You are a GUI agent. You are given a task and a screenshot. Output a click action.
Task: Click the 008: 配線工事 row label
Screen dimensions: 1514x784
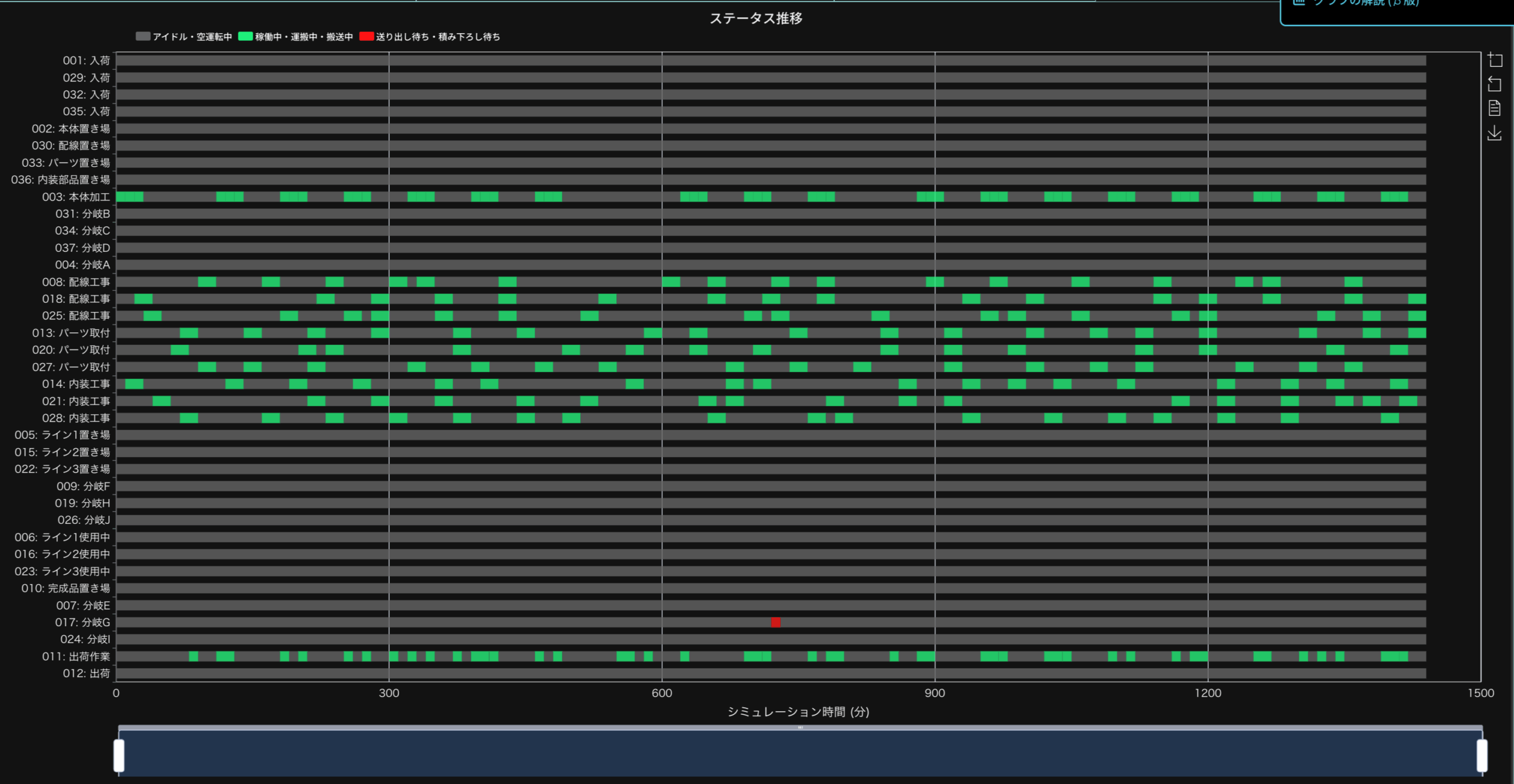(76, 282)
